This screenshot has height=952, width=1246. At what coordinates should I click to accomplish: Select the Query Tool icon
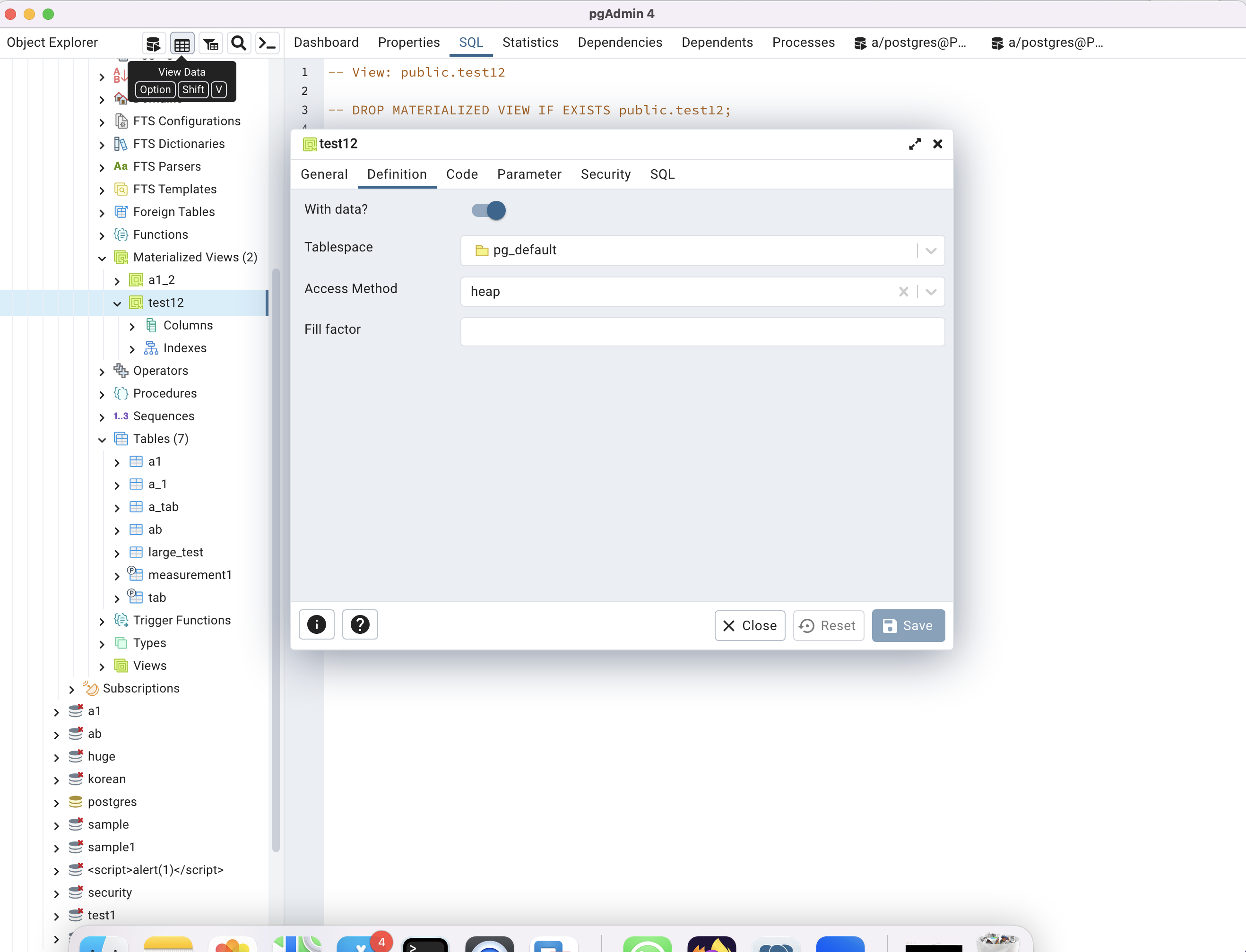point(152,43)
